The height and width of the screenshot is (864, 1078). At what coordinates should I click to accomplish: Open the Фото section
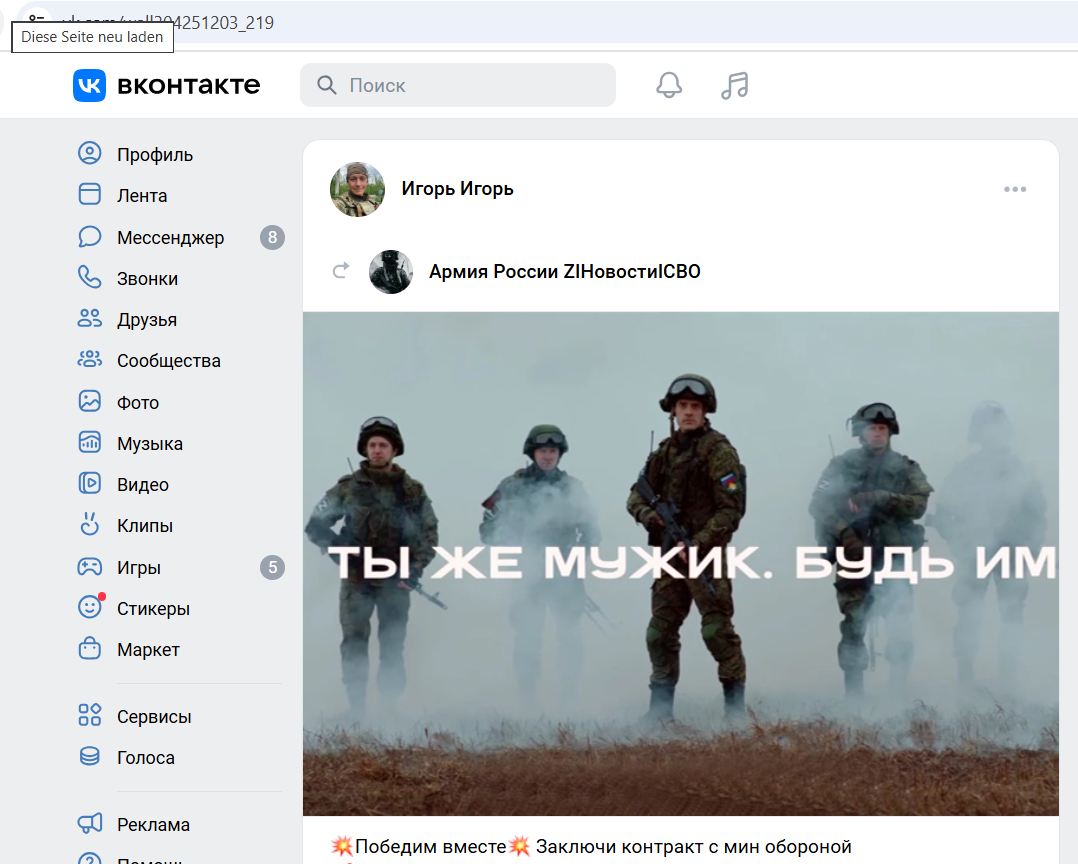pos(137,402)
